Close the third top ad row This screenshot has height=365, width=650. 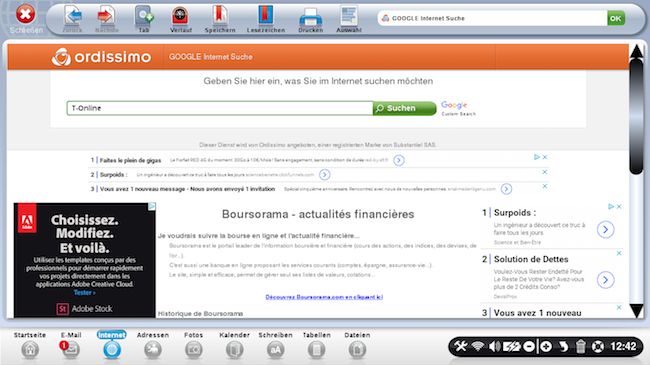click(545, 186)
